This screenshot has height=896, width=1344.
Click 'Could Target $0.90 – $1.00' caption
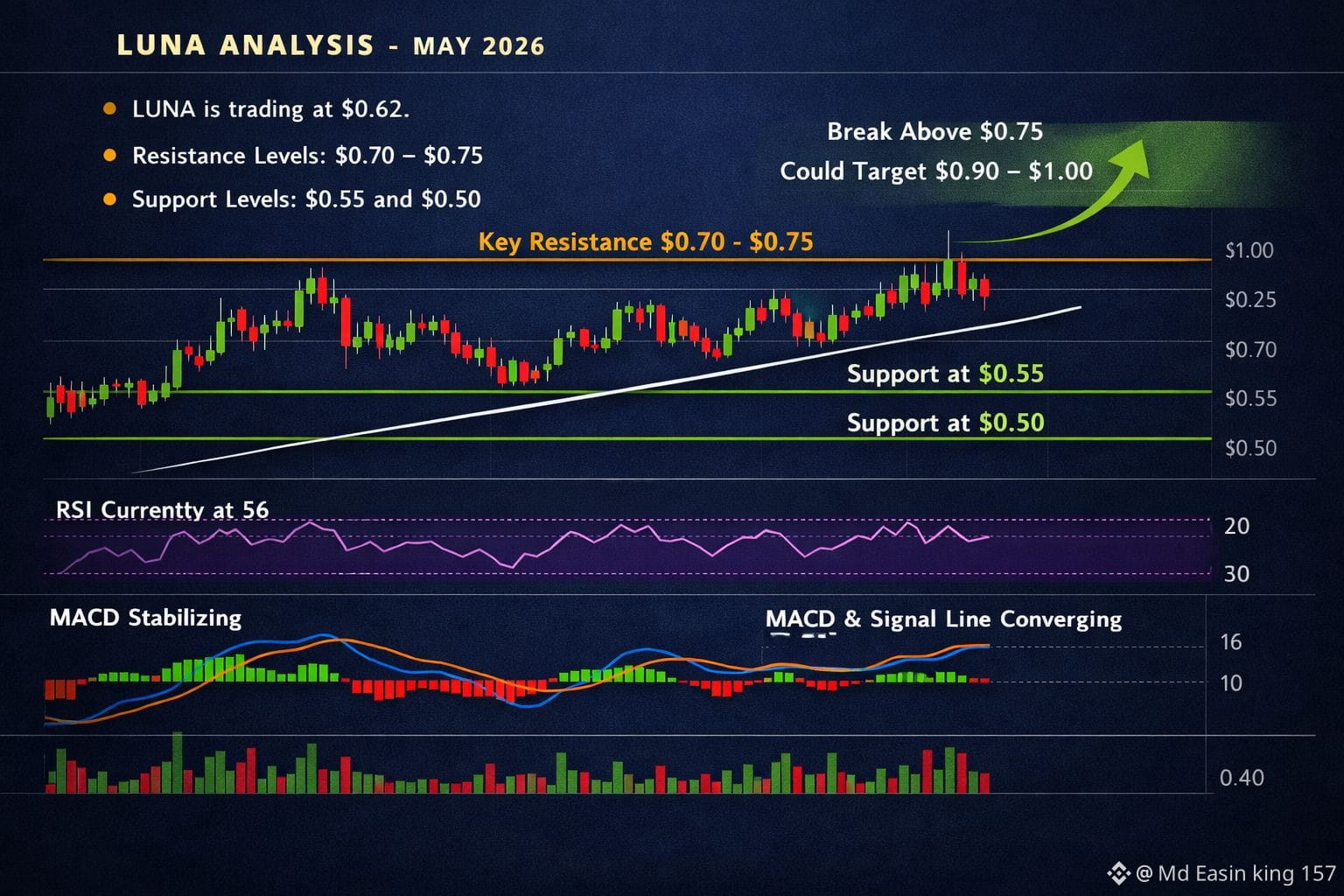pyautogui.click(x=935, y=171)
